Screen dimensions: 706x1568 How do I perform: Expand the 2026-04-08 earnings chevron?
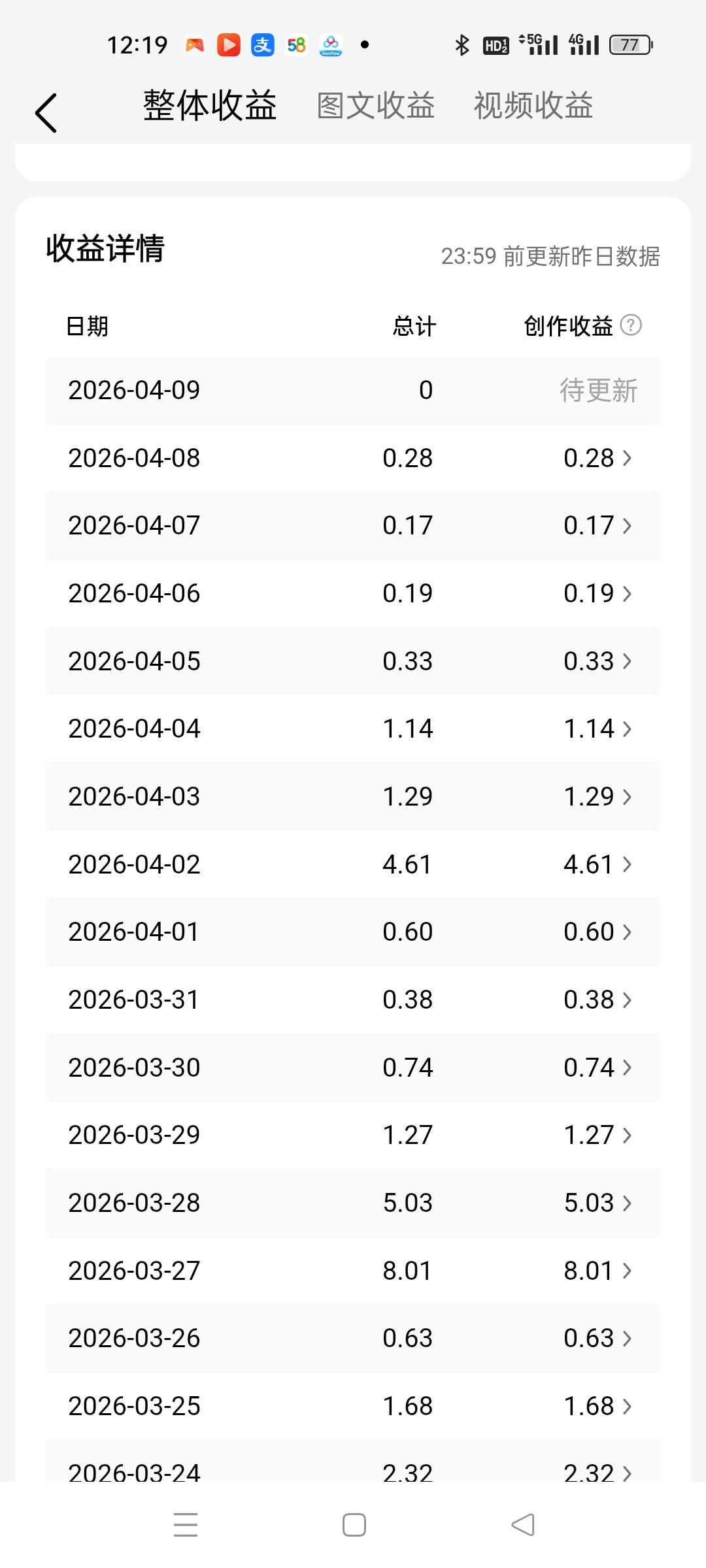pyautogui.click(x=628, y=458)
